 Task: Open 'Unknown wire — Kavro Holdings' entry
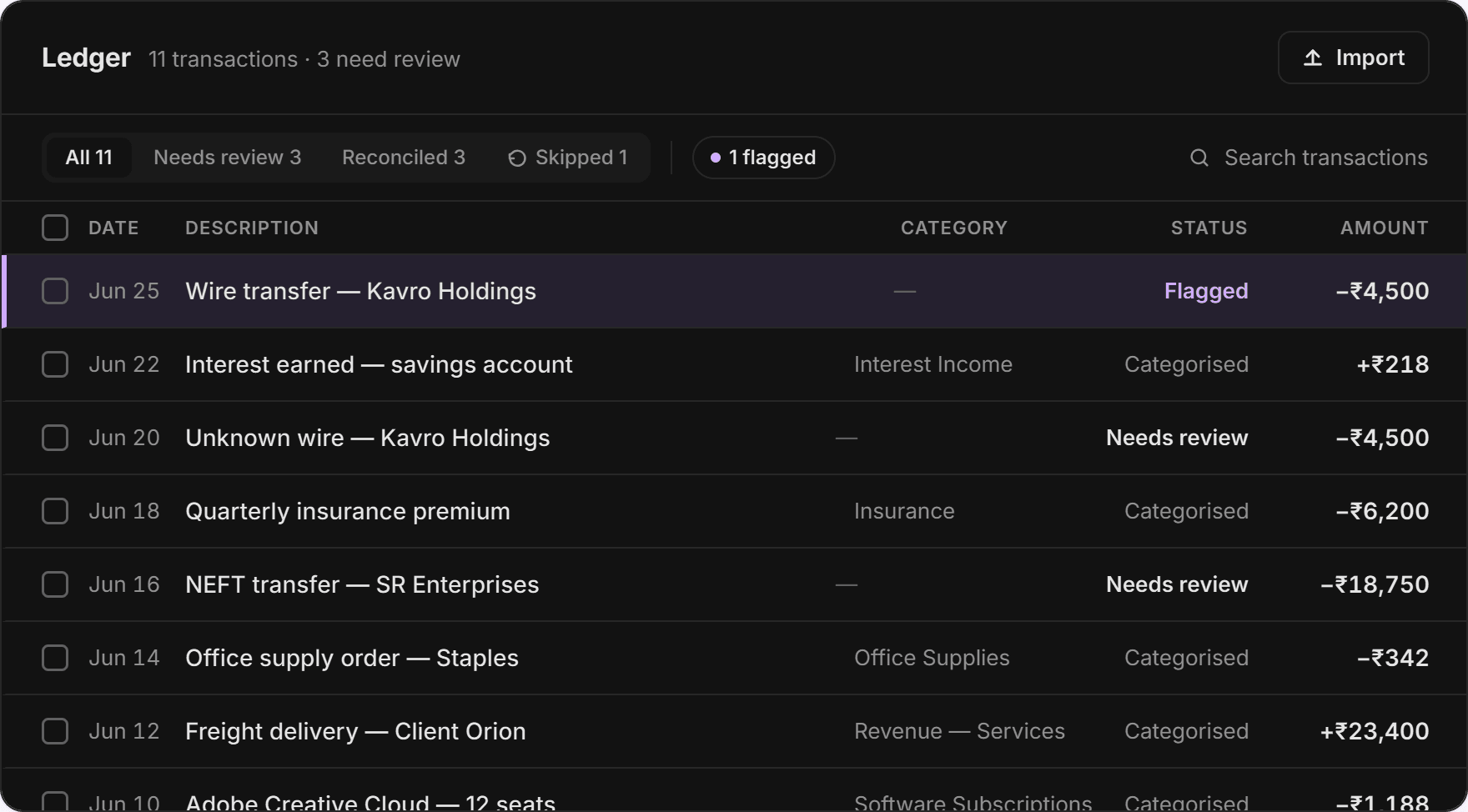point(368,438)
